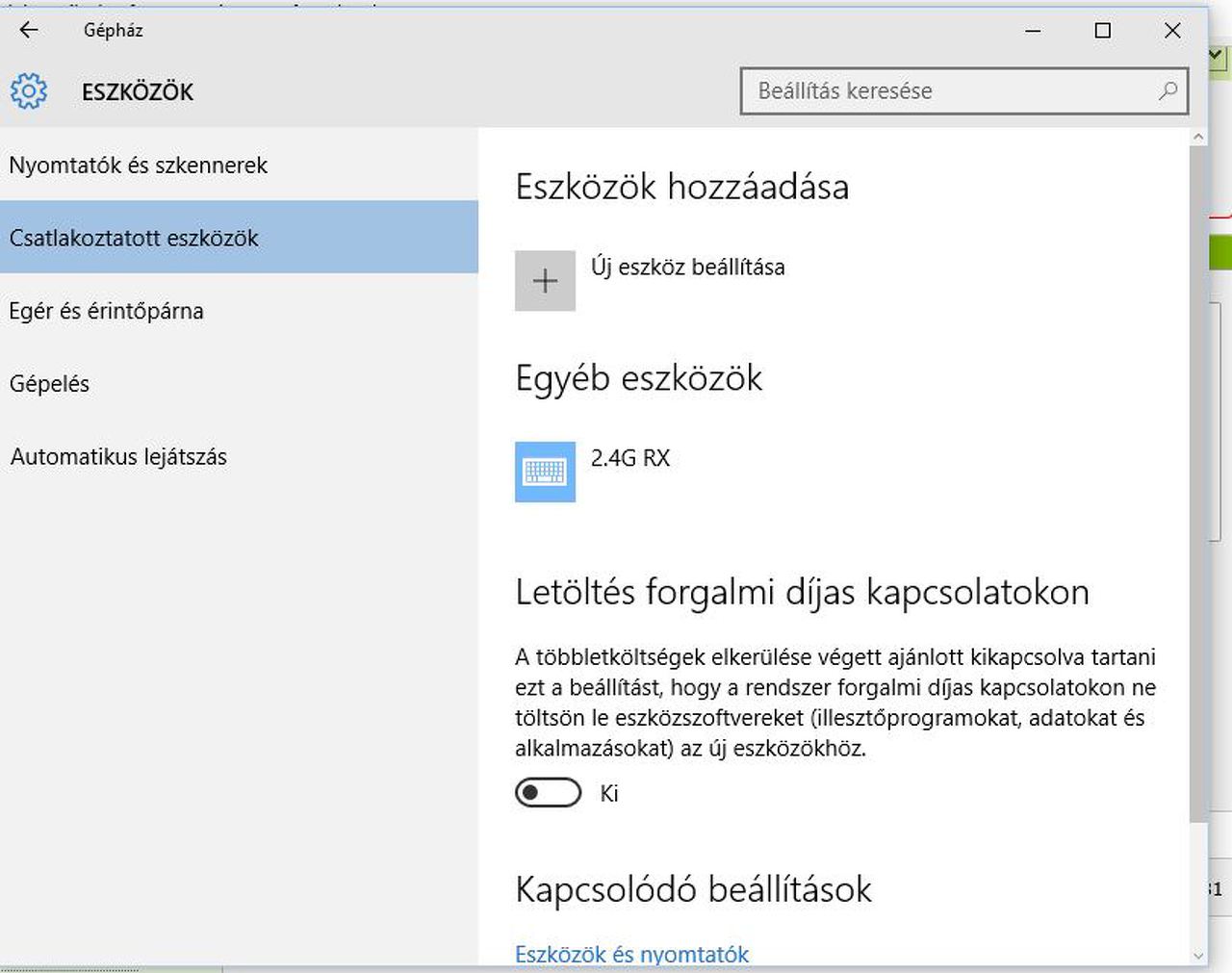Click Új eszköz beállítása label
This screenshot has width=1232, height=973.
tap(687, 267)
